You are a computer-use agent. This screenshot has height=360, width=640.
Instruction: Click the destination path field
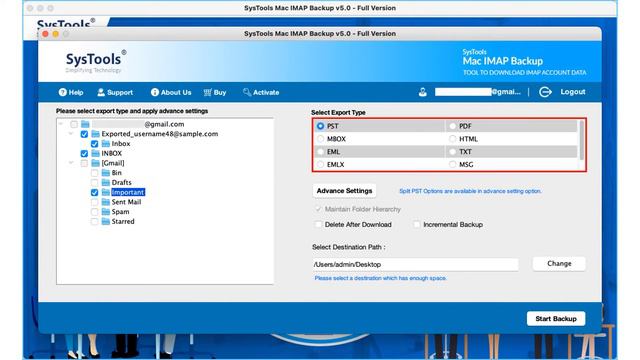(415, 264)
